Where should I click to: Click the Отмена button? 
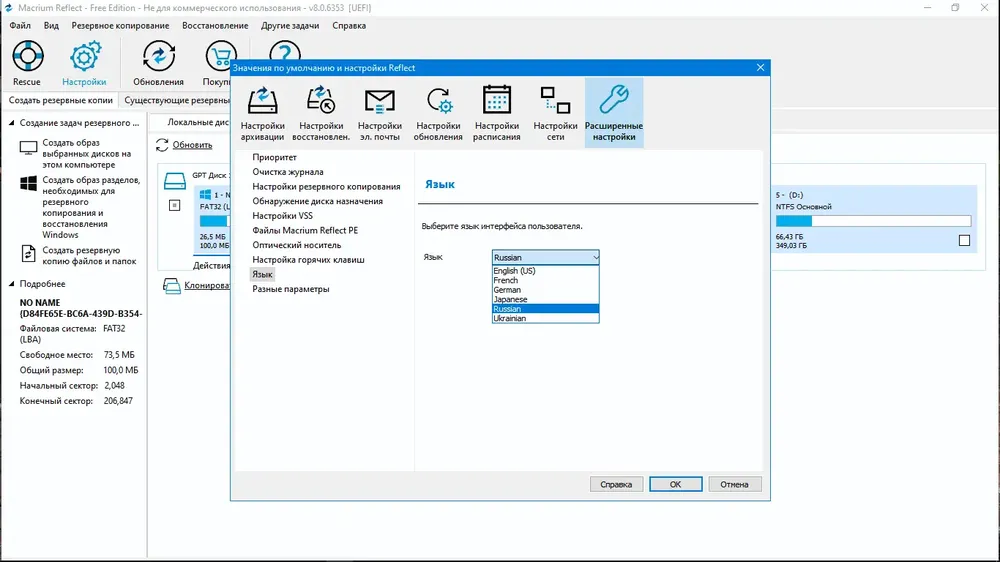(x=734, y=484)
